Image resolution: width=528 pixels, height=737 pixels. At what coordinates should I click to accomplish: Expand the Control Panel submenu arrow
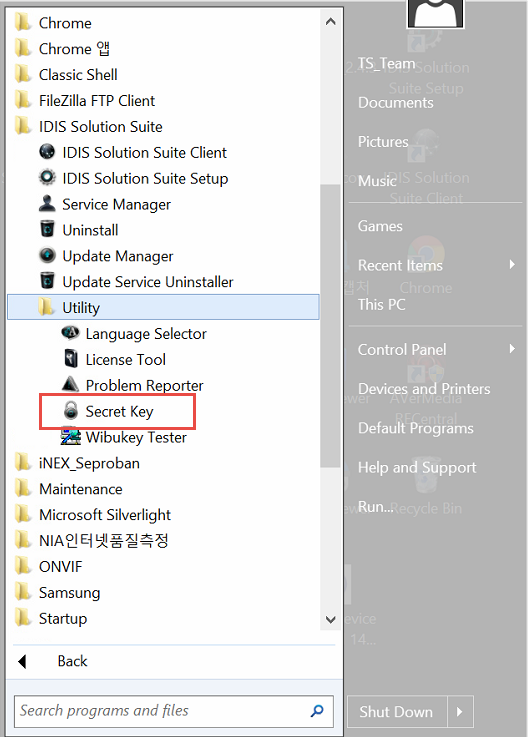tap(512, 349)
